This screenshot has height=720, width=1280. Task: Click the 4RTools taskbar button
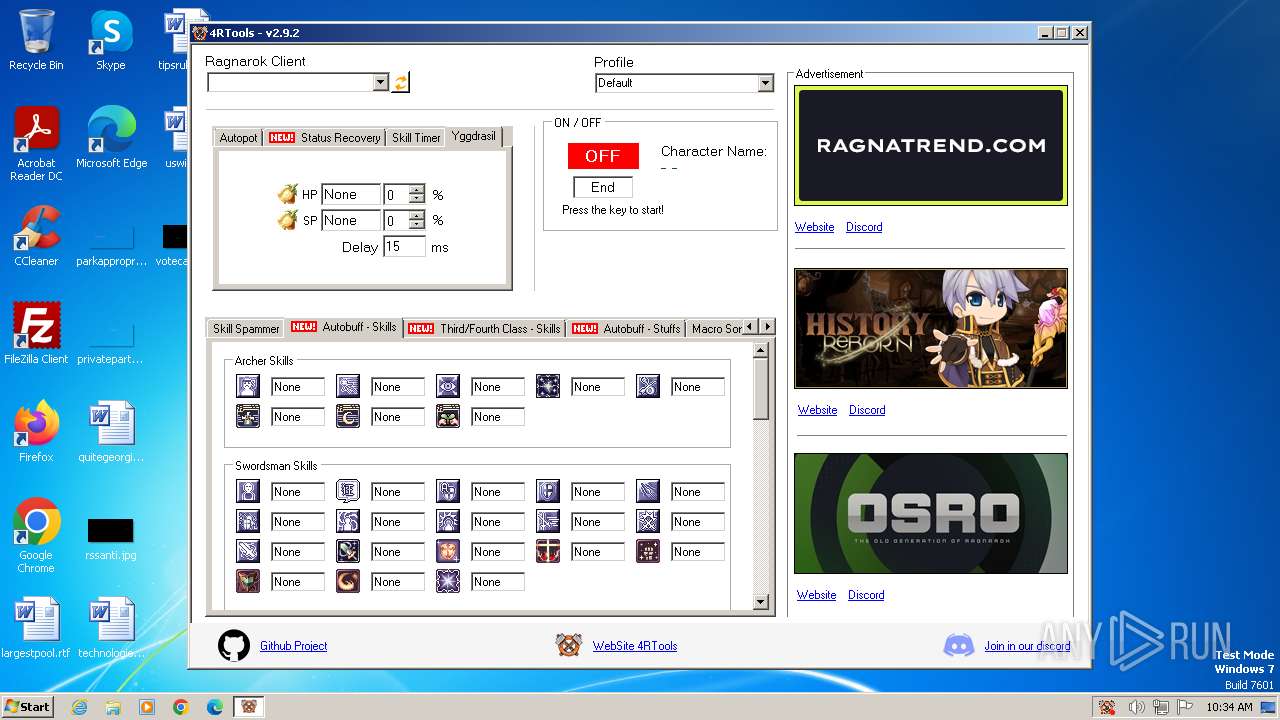point(249,707)
